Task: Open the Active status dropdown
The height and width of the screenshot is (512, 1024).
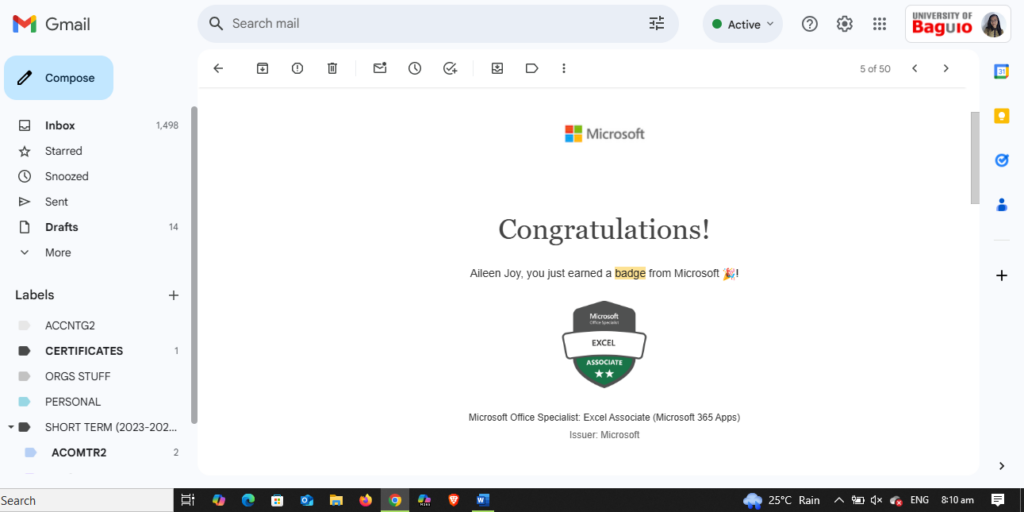Action: [742, 24]
